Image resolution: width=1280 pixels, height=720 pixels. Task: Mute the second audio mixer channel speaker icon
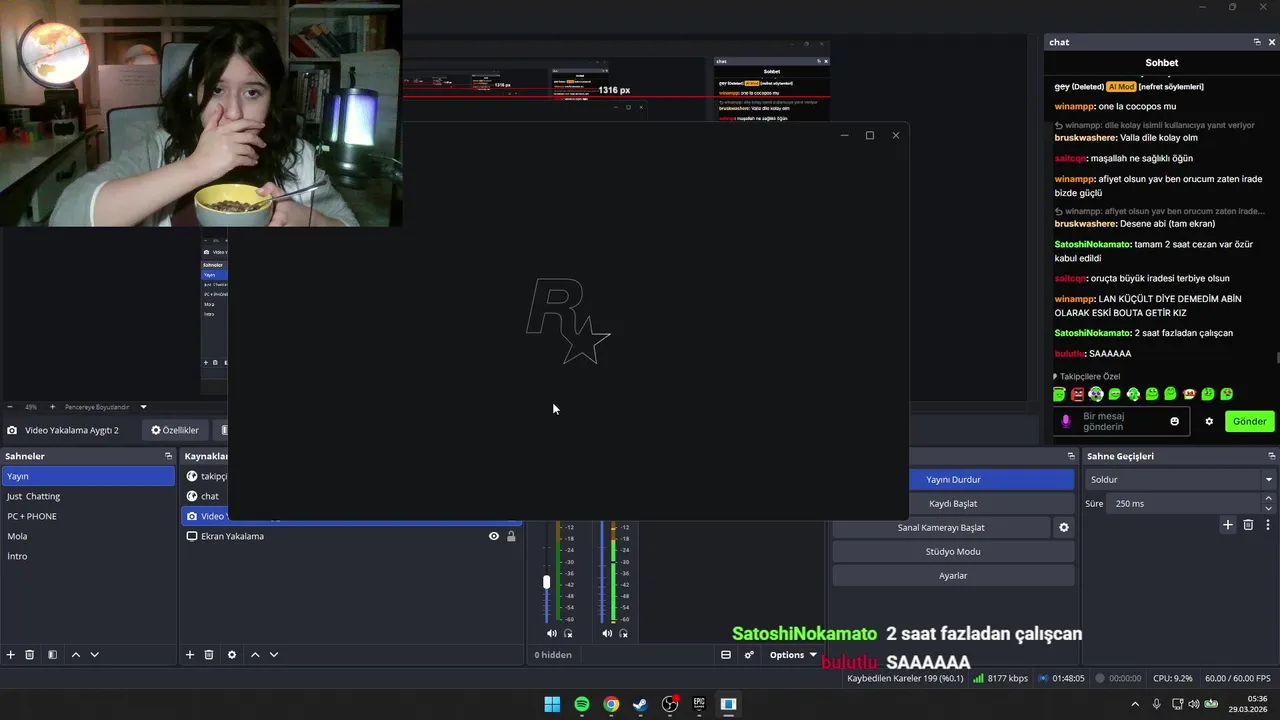coord(606,633)
